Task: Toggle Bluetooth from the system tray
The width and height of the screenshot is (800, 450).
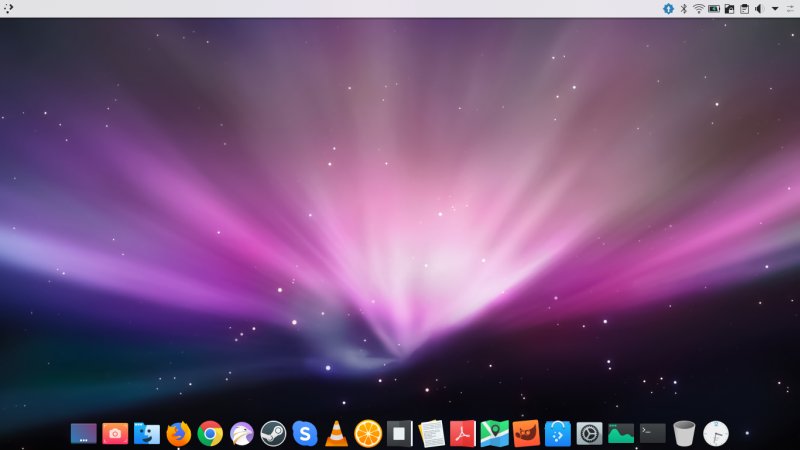Action: [x=684, y=8]
